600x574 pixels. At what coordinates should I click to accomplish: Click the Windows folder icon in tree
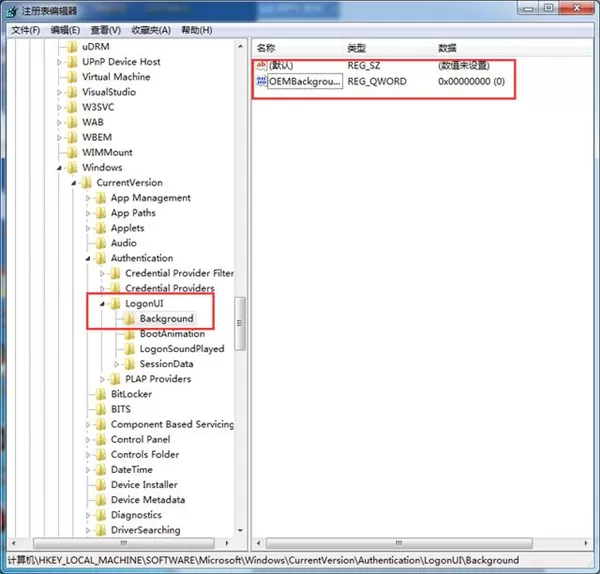(x=72, y=168)
